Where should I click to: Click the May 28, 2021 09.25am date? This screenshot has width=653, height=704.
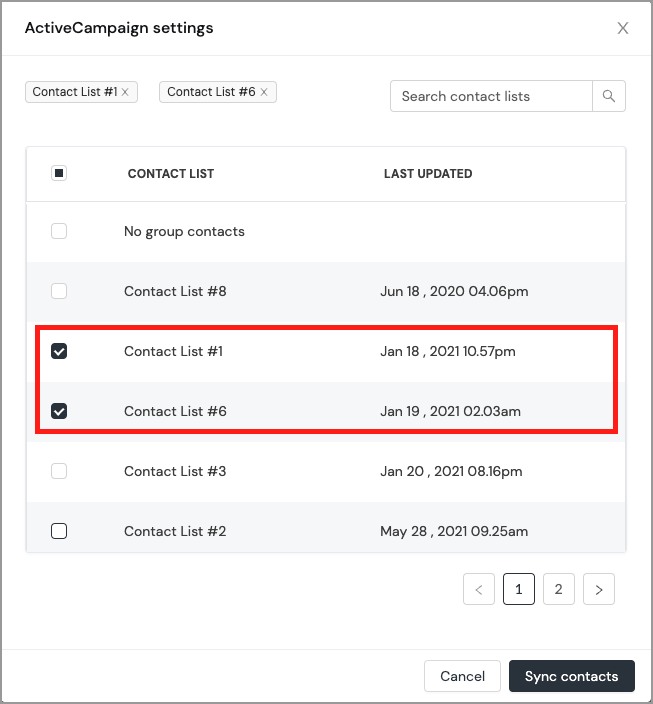(454, 532)
